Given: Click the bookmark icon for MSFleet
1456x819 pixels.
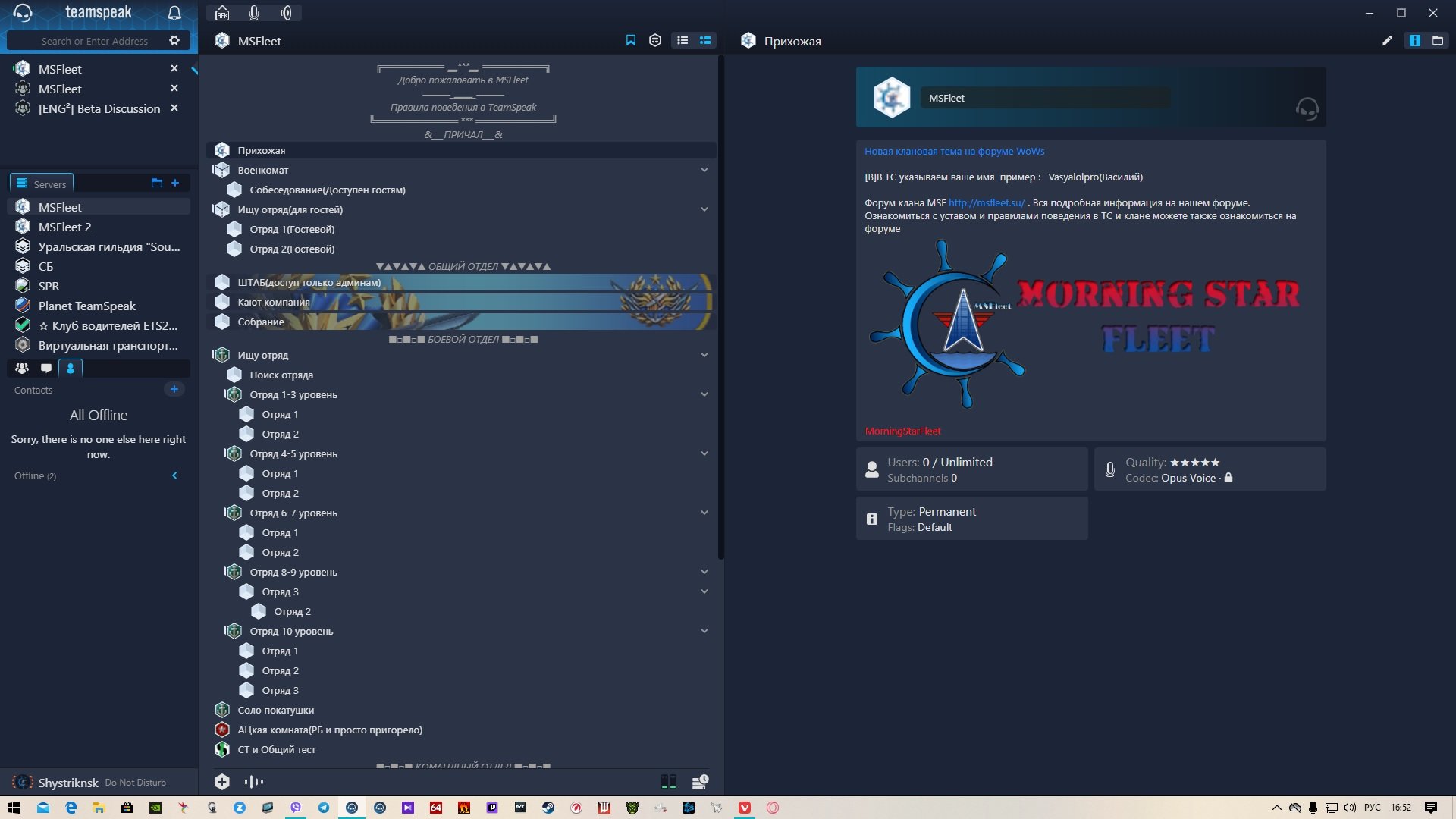Looking at the screenshot, I should coord(630,41).
